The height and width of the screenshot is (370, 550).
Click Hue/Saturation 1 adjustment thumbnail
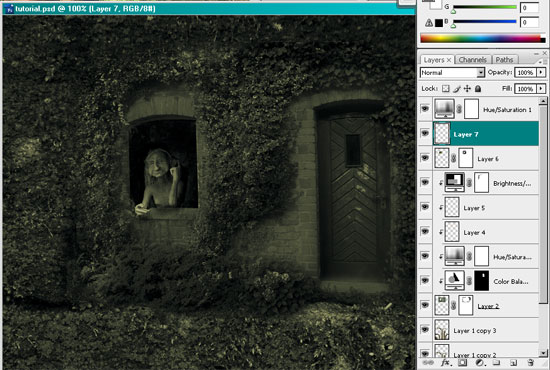pyautogui.click(x=444, y=109)
